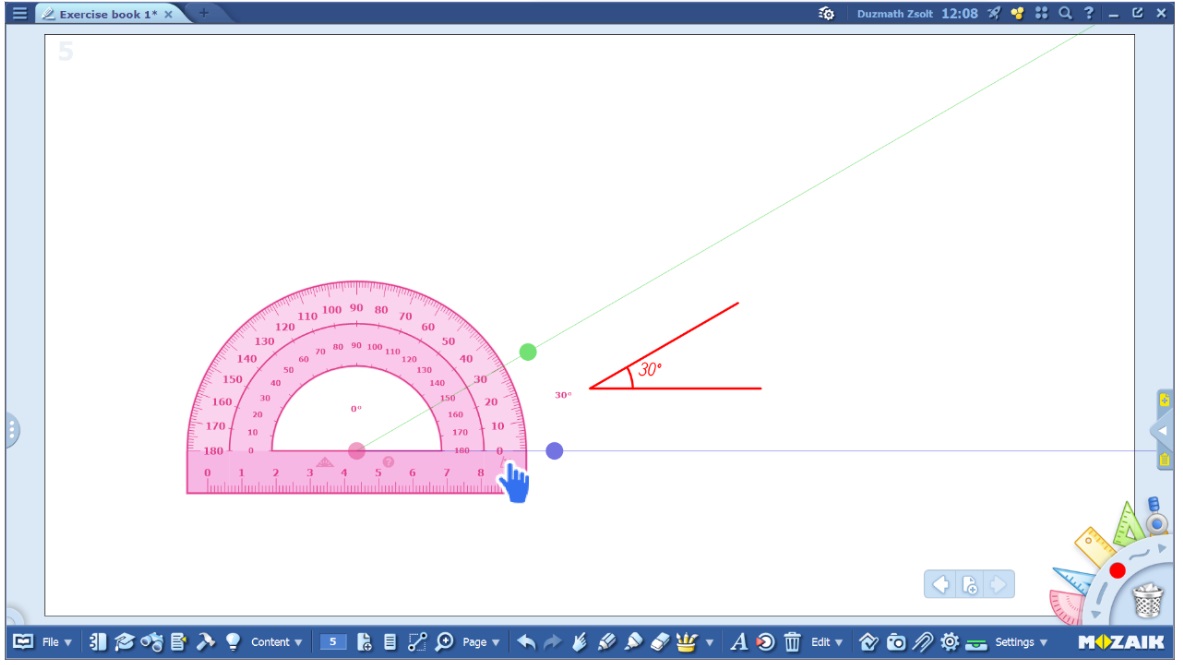Click the page number 5 field
This screenshot has width=1183, height=665.
[333, 642]
